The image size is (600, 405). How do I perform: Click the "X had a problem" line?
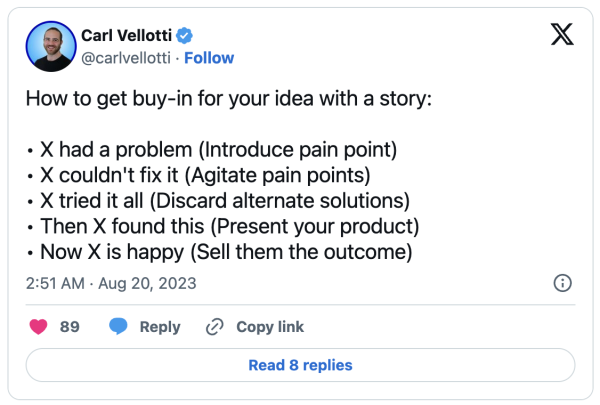point(212,150)
